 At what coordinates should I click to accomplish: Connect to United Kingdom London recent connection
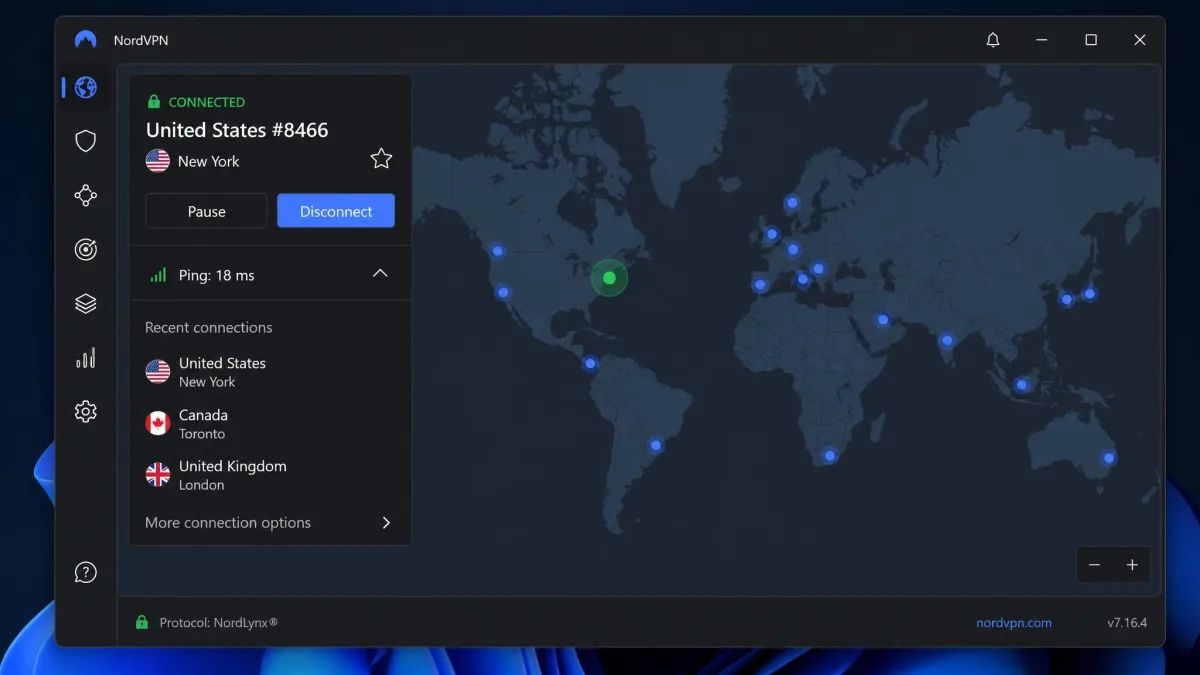(270, 475)
